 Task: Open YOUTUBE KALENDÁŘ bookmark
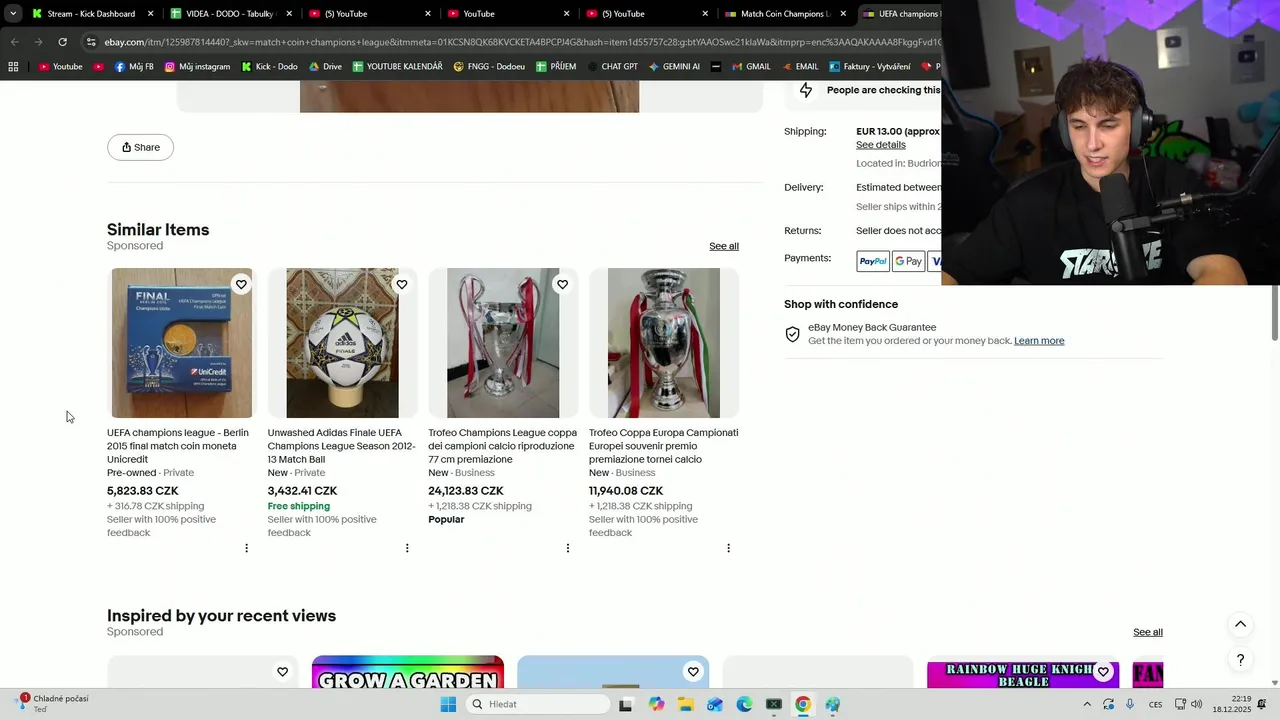pos(397,67)
